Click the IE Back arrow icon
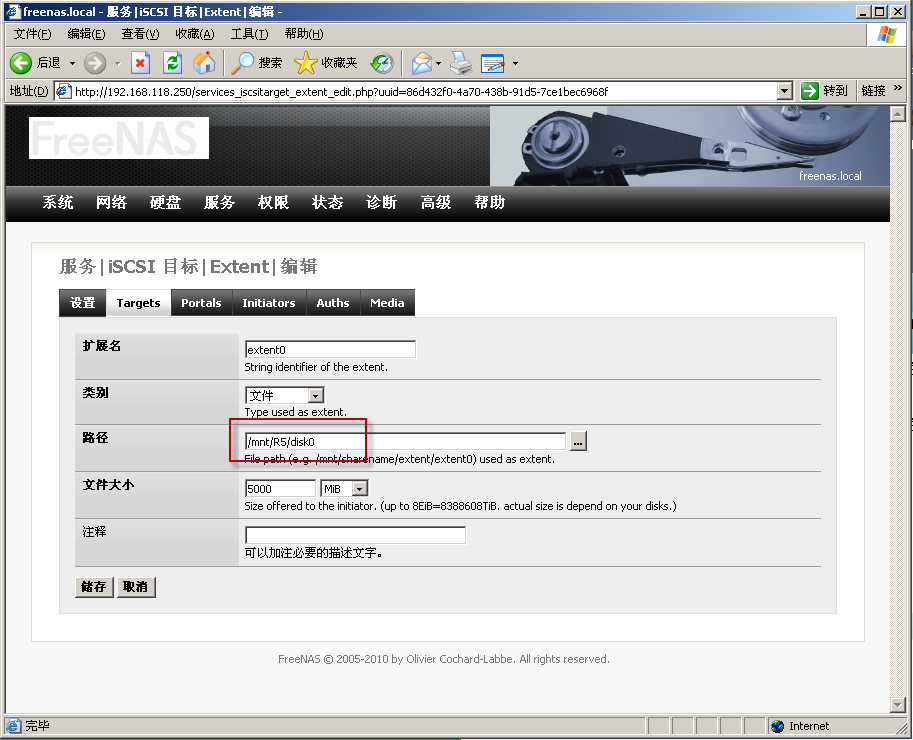Screen dimensions: 913x740 [21, 63]
